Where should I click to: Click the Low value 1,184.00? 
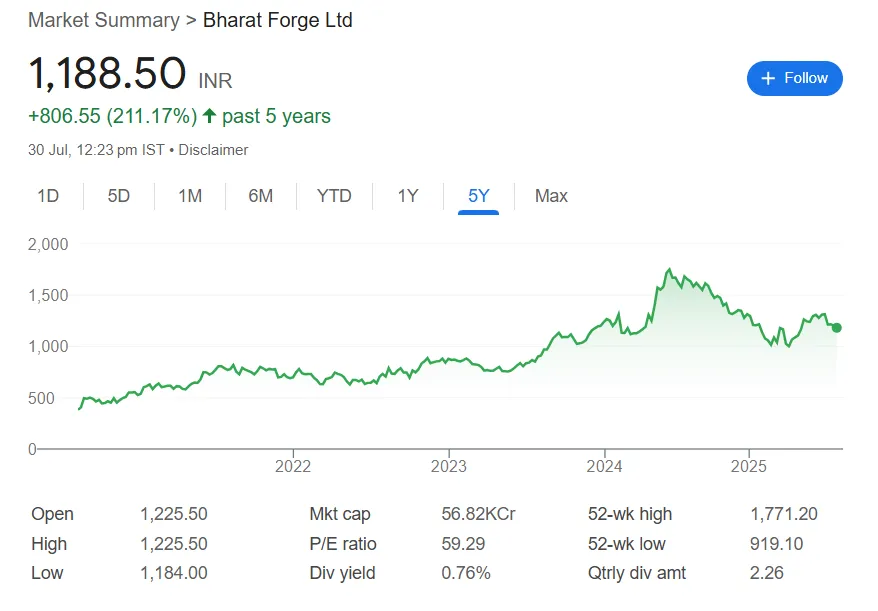[174, 573]
